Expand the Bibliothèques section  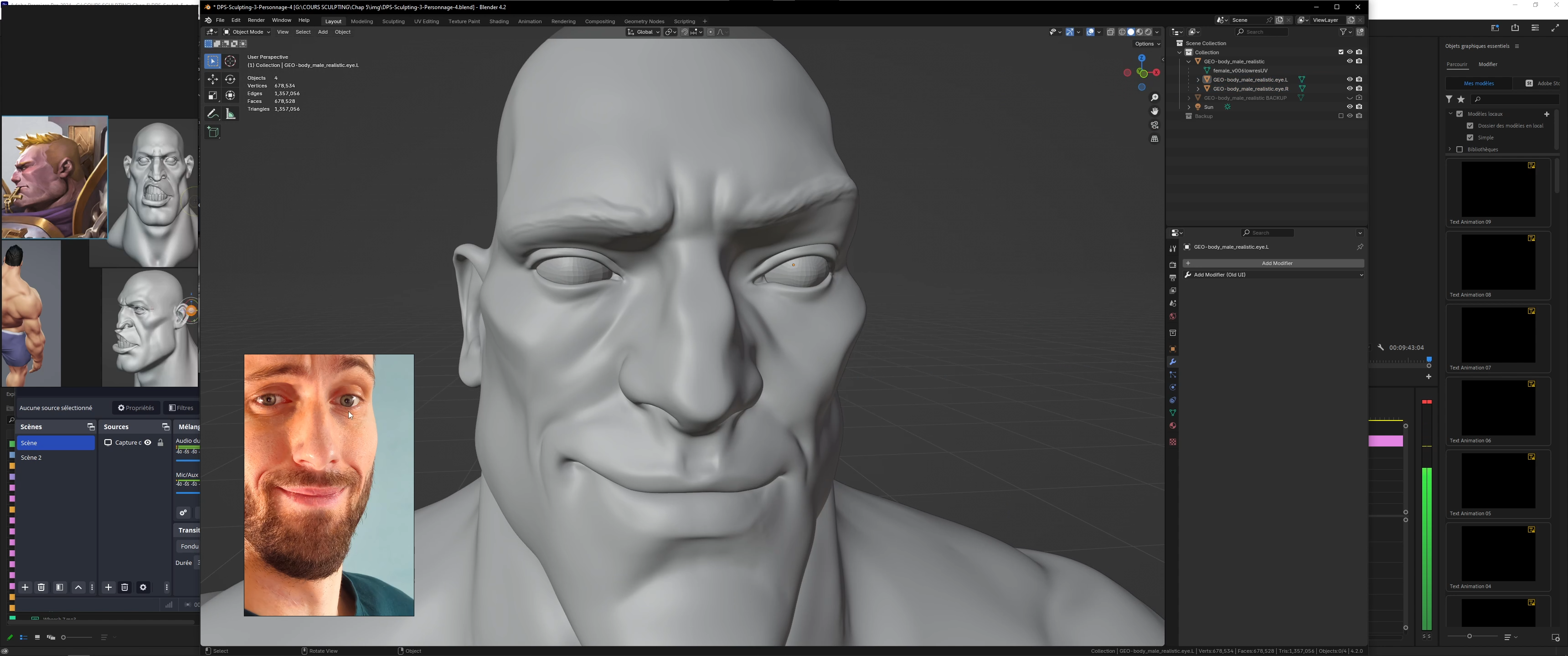coord(1449,149)
